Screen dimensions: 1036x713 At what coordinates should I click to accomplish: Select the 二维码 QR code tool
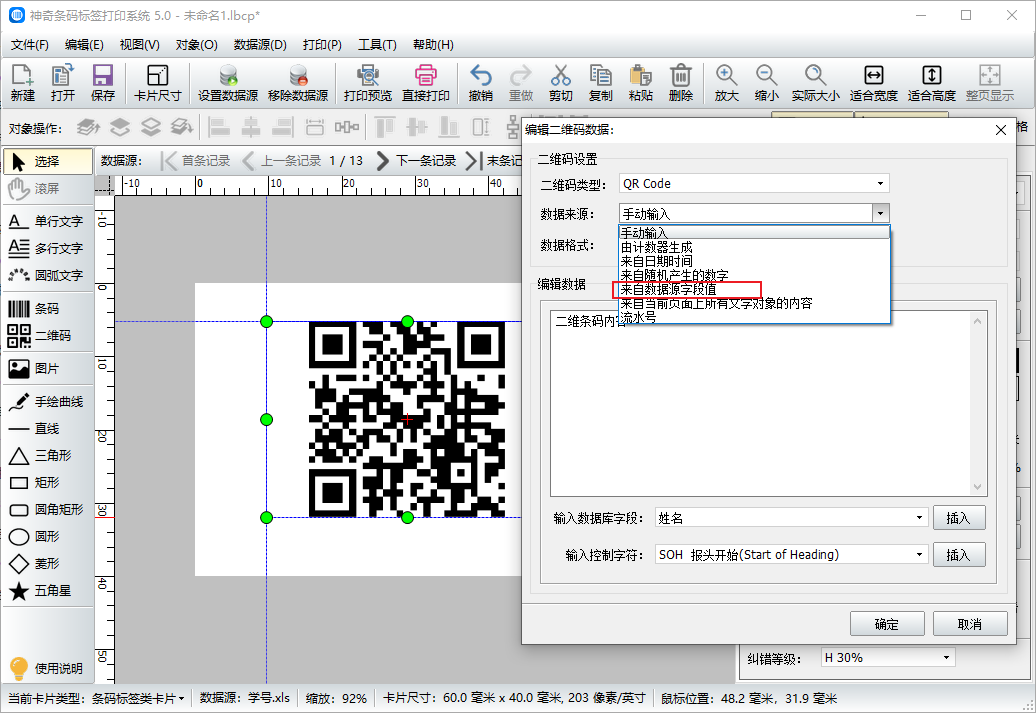(x=48, y=336)
